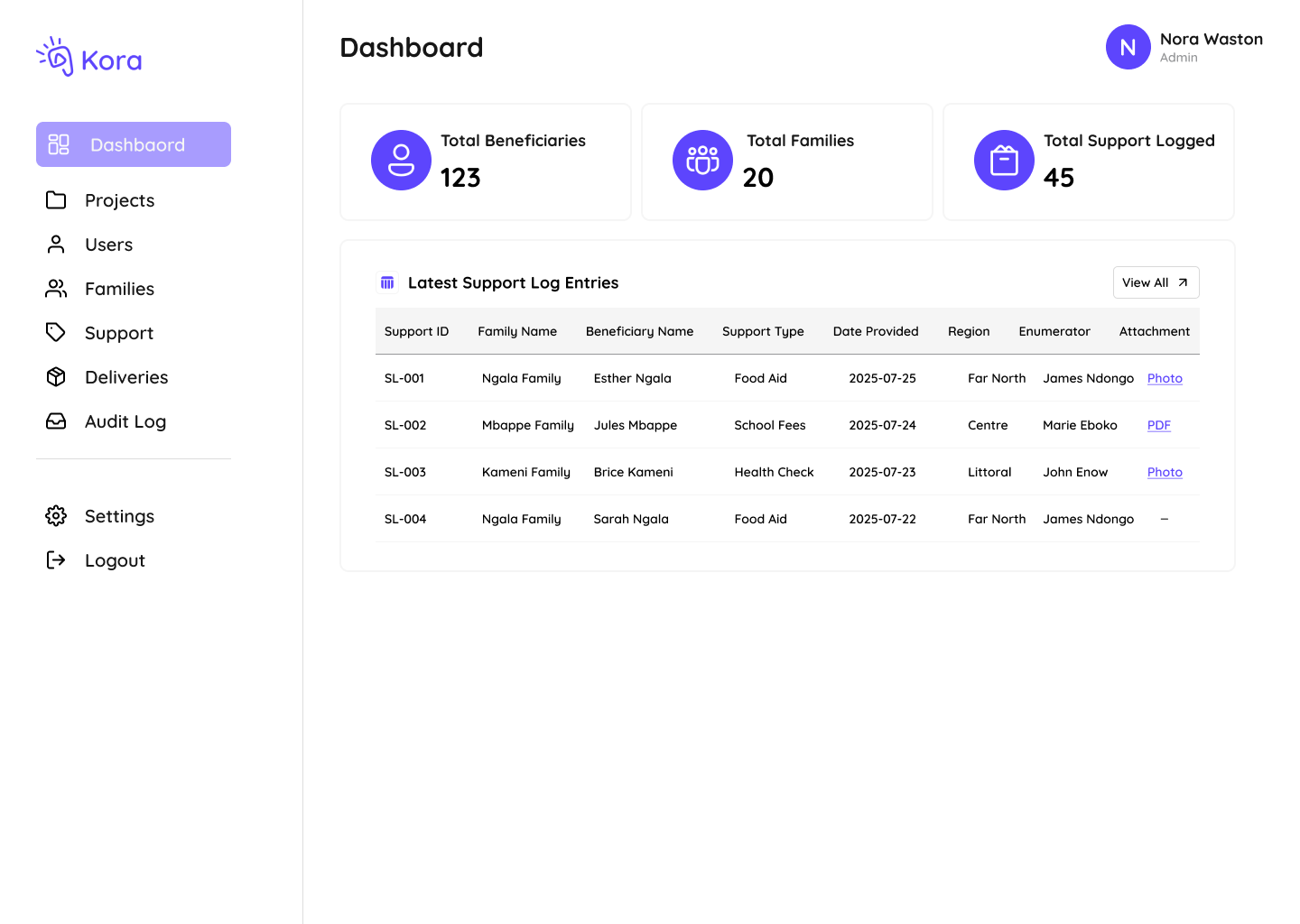Click the Users person icon
This screenshot has height=924, width=1300.
point(56,245)
